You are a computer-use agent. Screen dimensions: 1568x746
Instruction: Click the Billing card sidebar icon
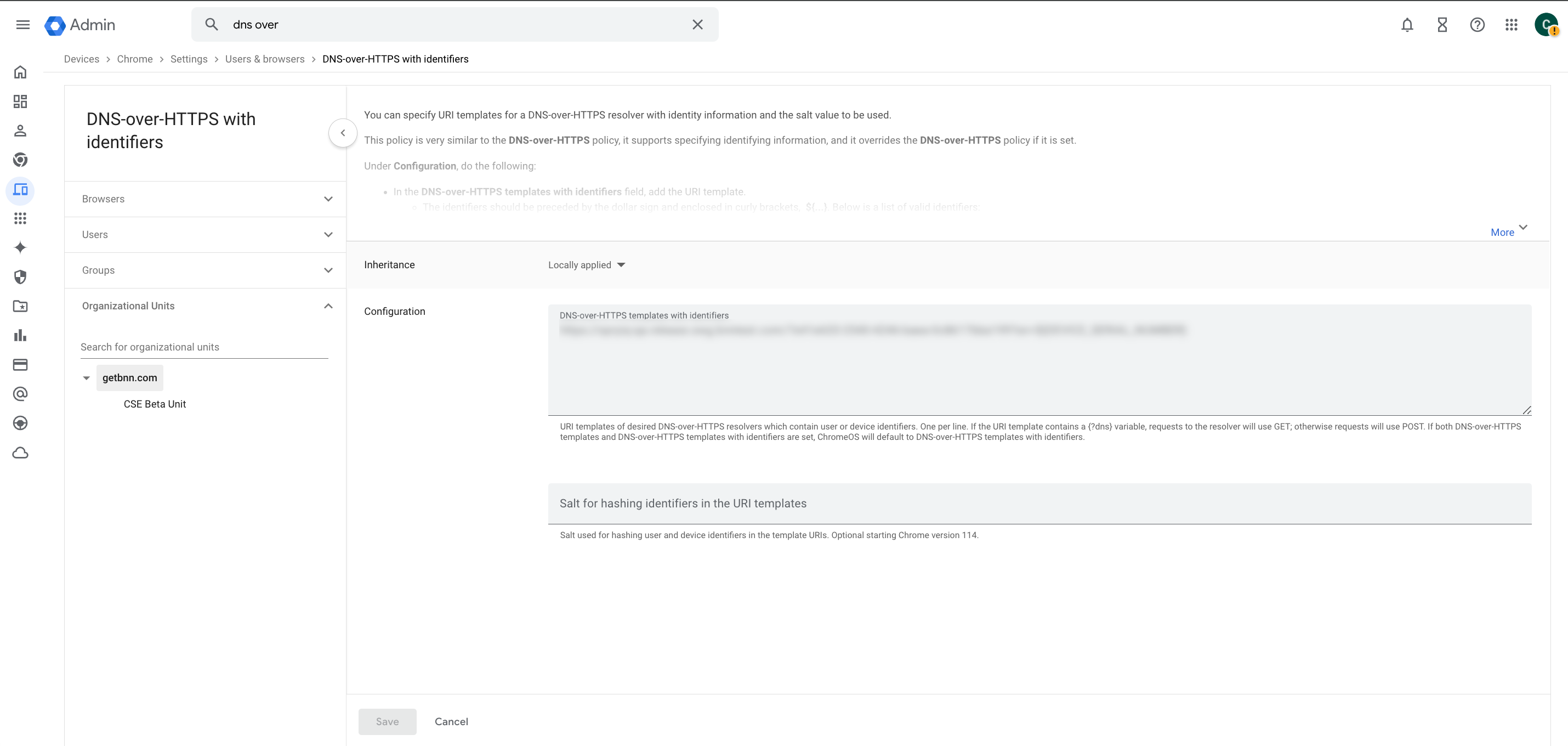20,365
